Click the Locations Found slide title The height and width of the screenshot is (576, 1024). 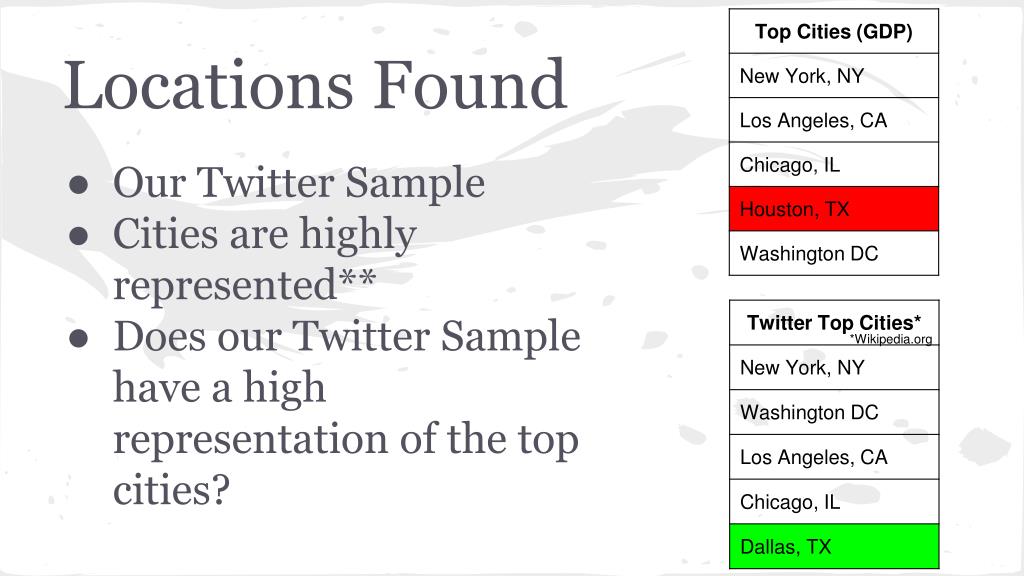tap(315, 85)
